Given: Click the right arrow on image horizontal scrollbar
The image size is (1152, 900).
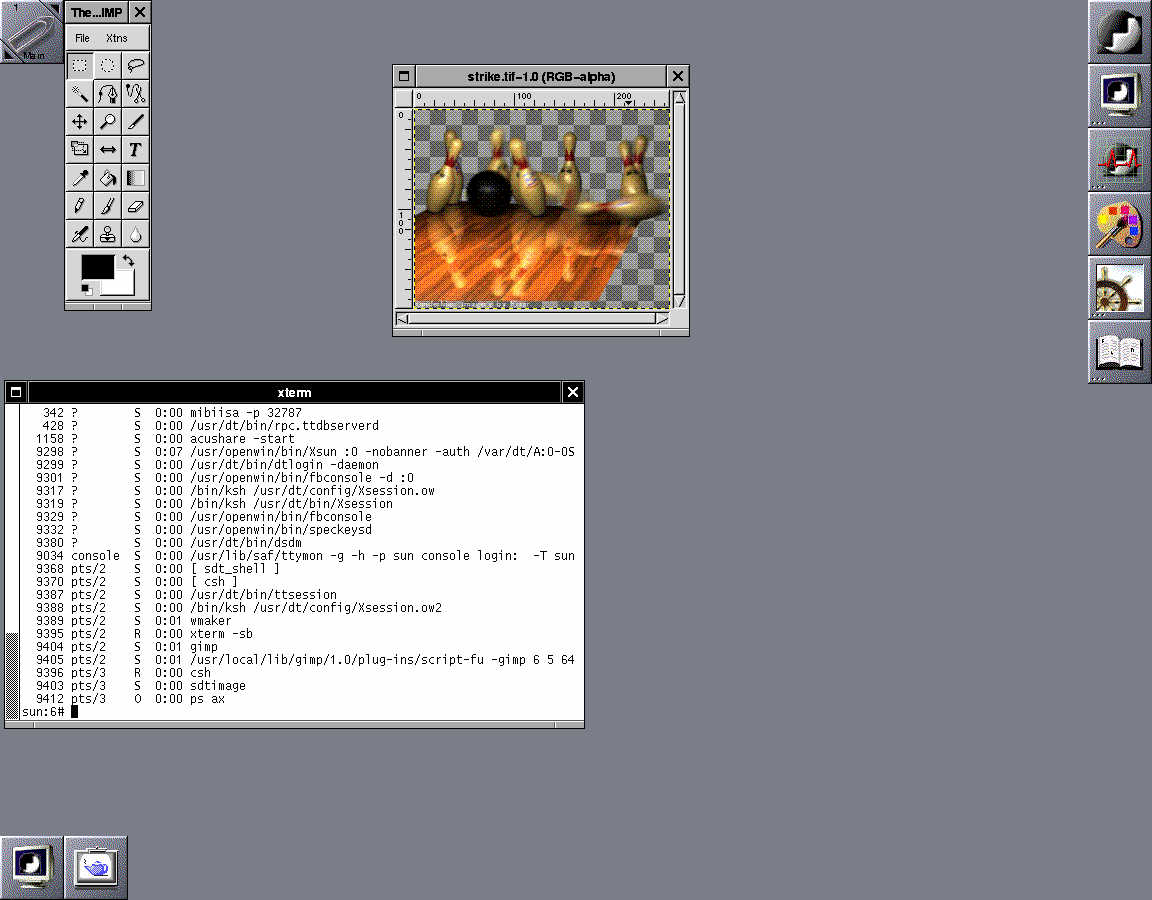Looking at the screenshot, I should 661,319.
